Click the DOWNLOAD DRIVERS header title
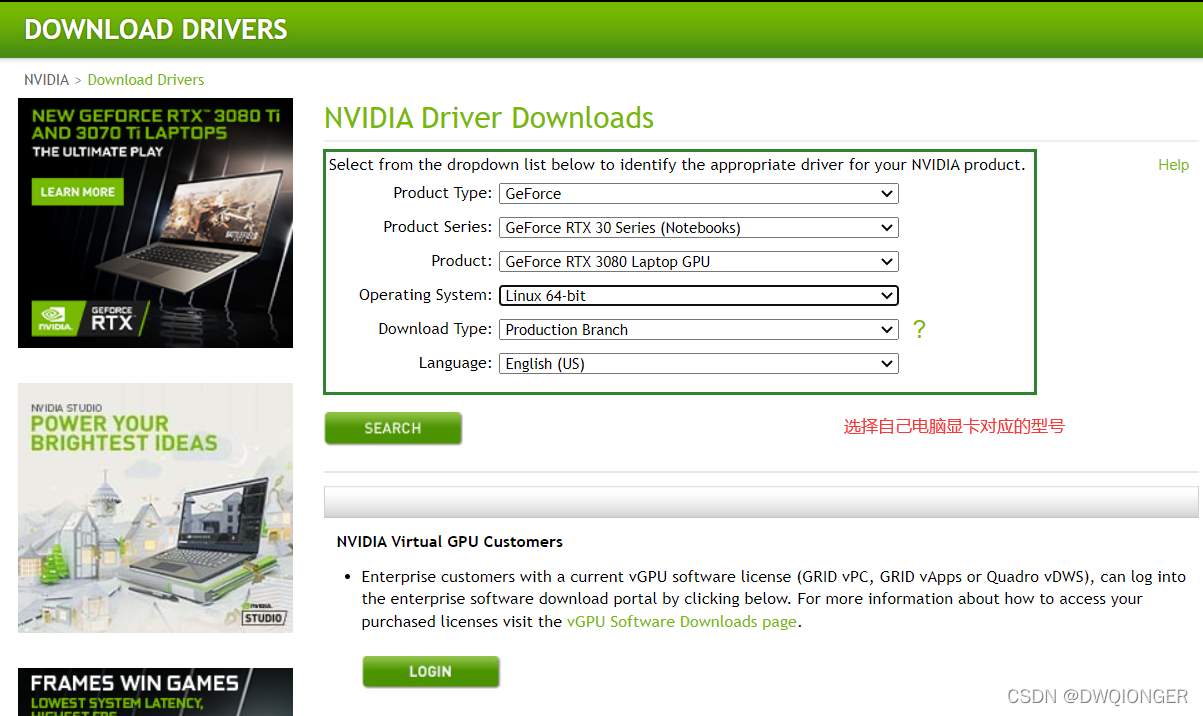Screen dimensions: 1203x716 click(x=156, y=30)
